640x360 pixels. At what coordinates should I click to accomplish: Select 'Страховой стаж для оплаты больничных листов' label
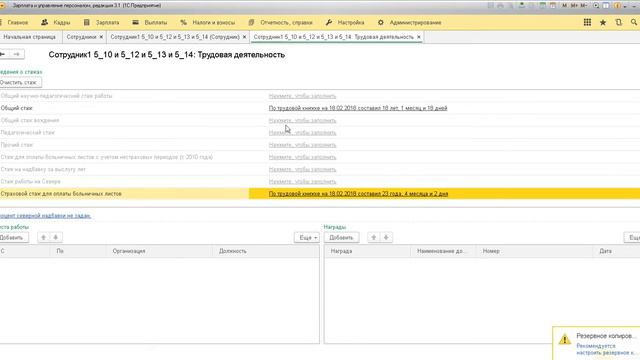pos(61,193)
